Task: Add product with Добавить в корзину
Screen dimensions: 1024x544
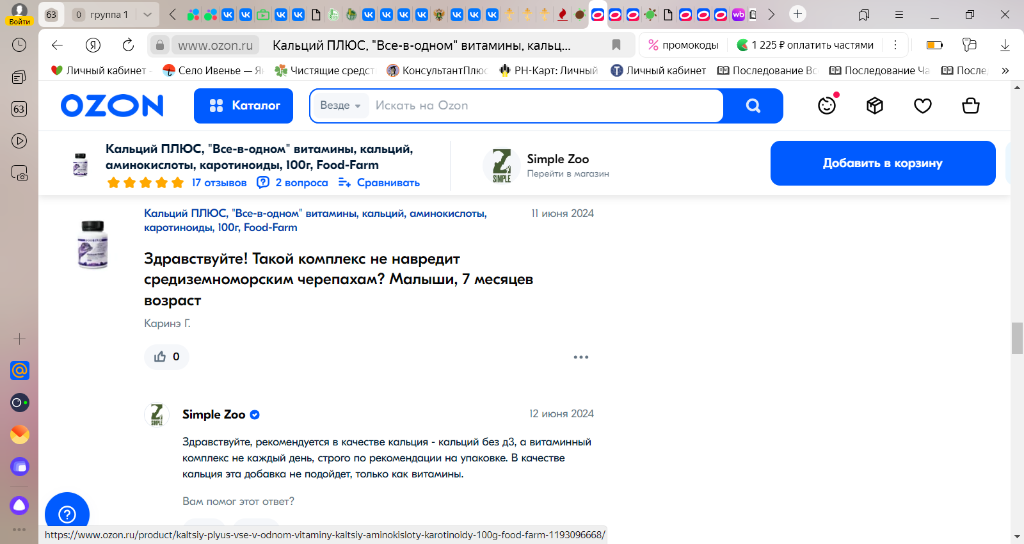Action: pyautogui.click(x=883, y=163)
